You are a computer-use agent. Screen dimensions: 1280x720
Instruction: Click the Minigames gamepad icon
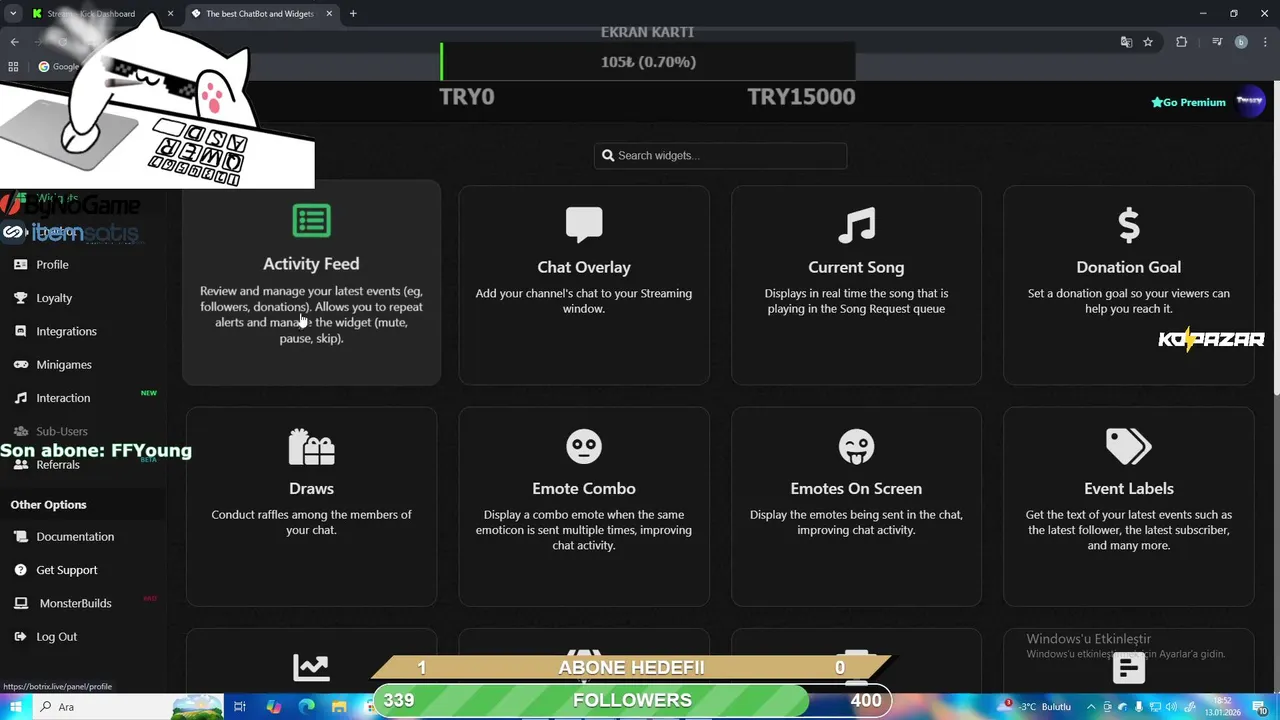coord(20,365)
